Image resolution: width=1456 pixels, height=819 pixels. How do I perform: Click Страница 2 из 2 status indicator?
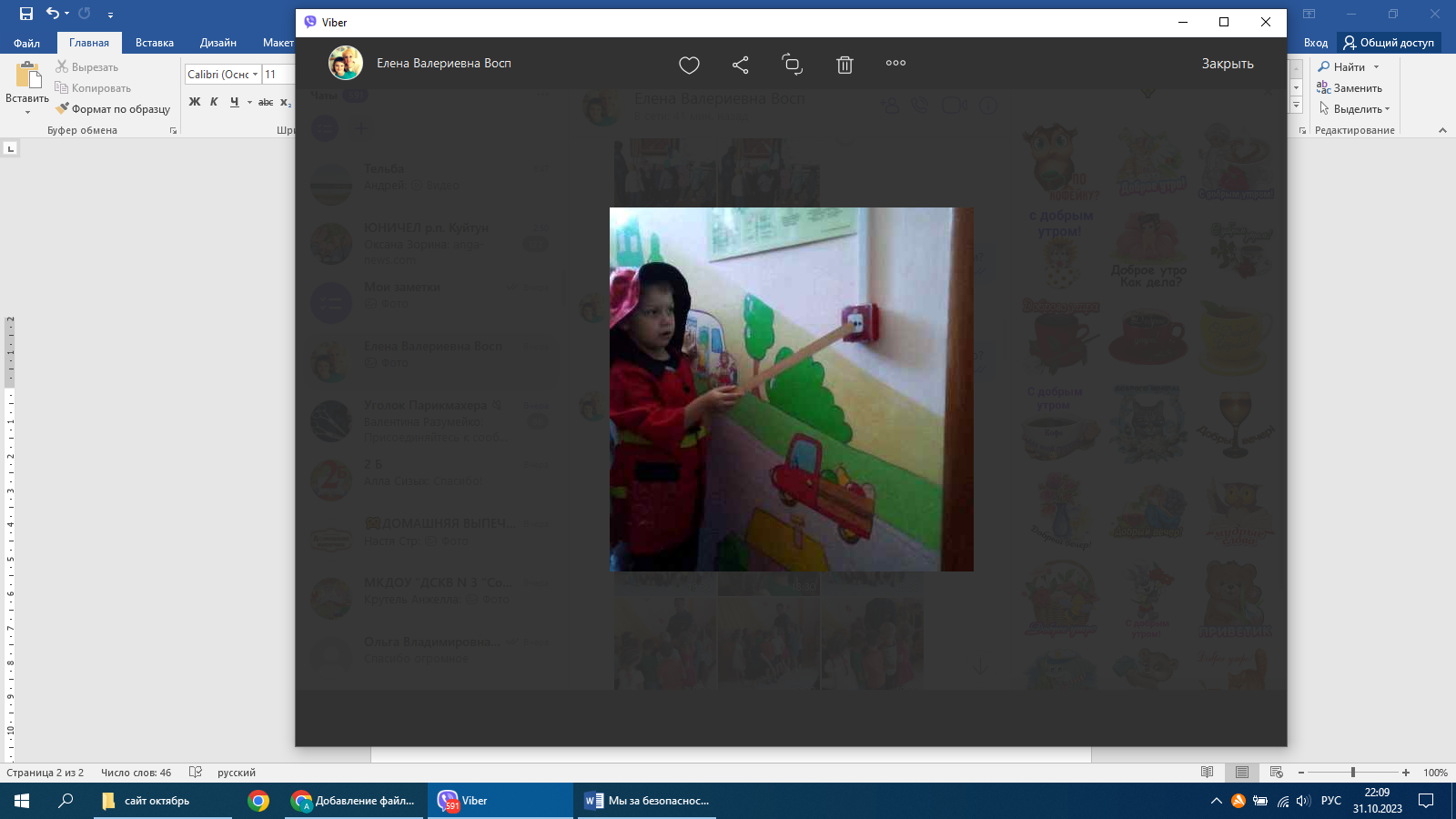click(x=45, y=773)
